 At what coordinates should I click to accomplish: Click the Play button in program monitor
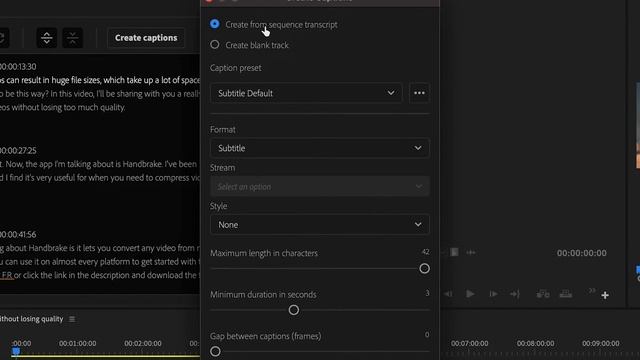pos(470,294)
